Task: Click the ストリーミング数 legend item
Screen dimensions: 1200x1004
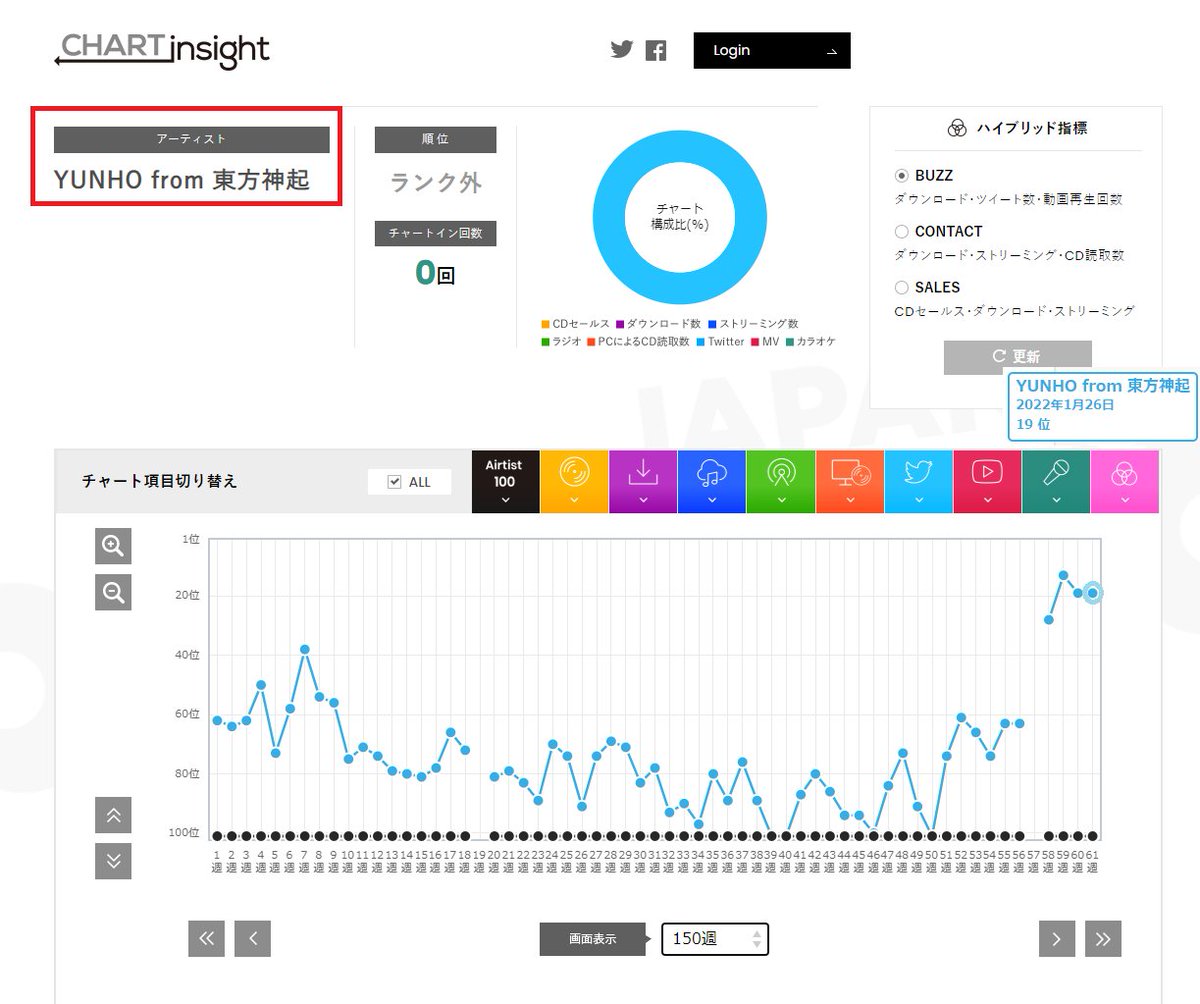Action: tap(753, 324)
